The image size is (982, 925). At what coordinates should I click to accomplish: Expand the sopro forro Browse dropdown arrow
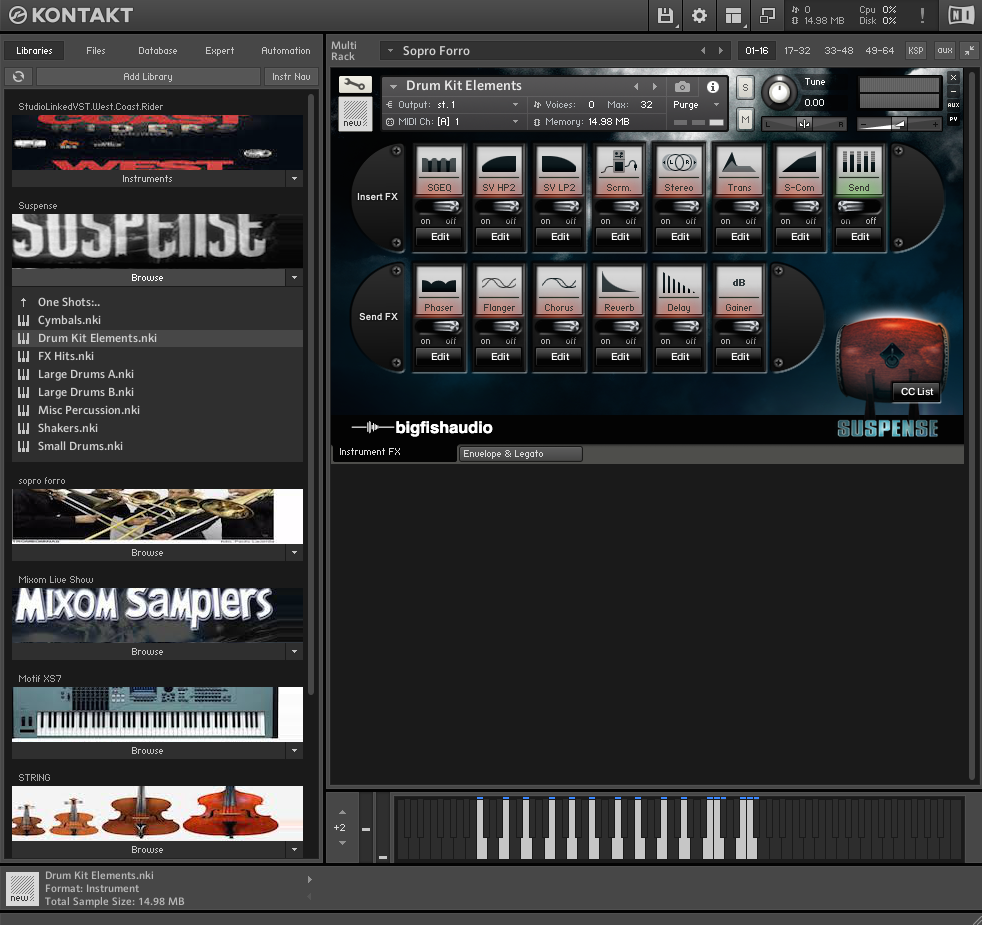294,552
